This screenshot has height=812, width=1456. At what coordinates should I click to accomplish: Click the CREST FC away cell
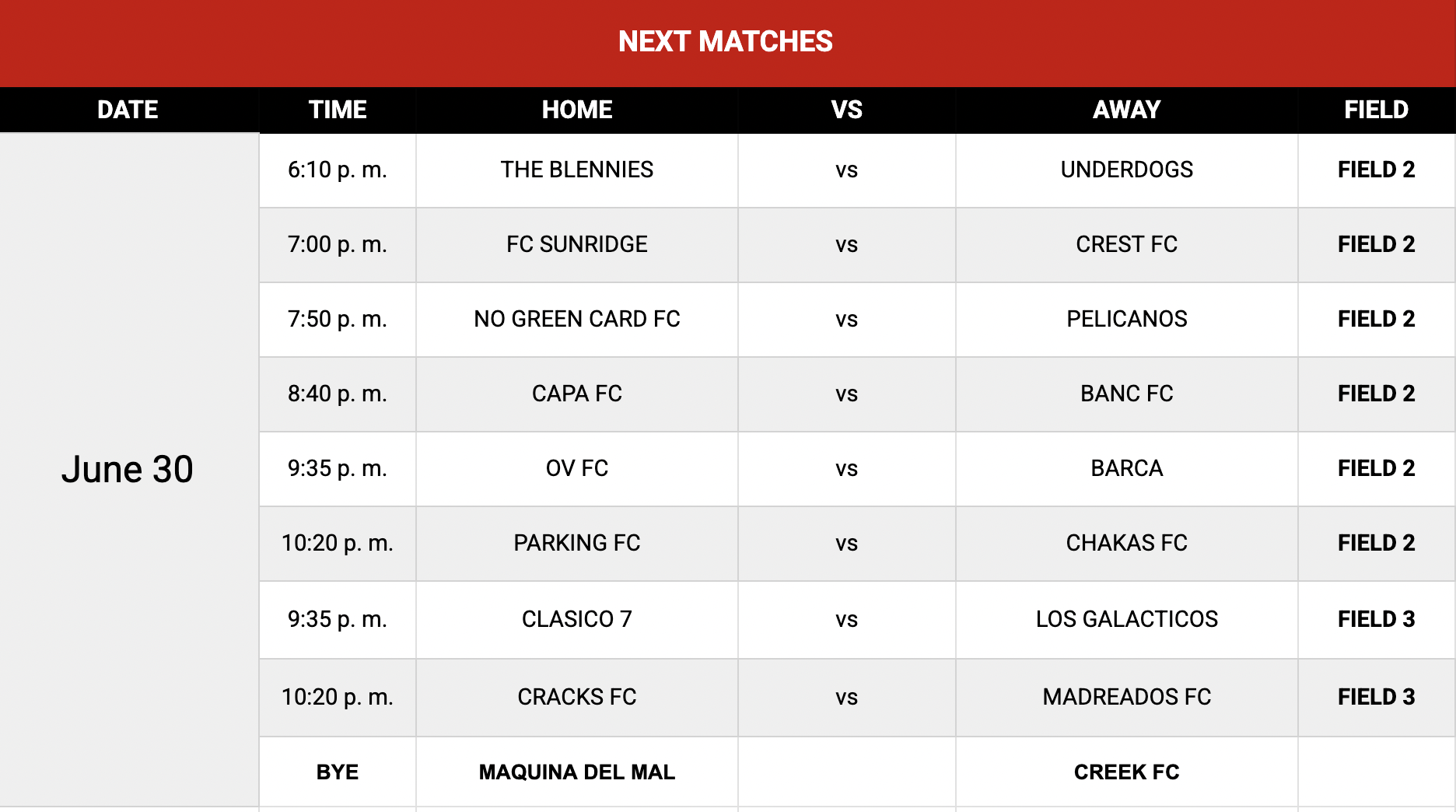pyautogui.click(x=1127, y=245)
